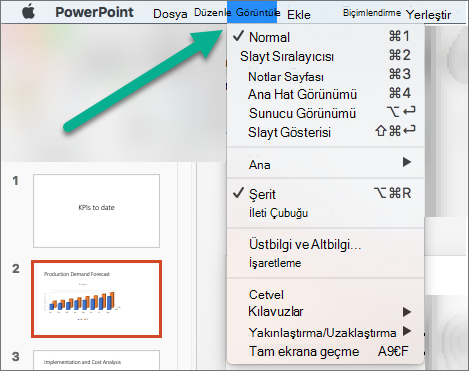Select slide 2 Production Demand Forecast thumbnail

(x=96, y=299)
